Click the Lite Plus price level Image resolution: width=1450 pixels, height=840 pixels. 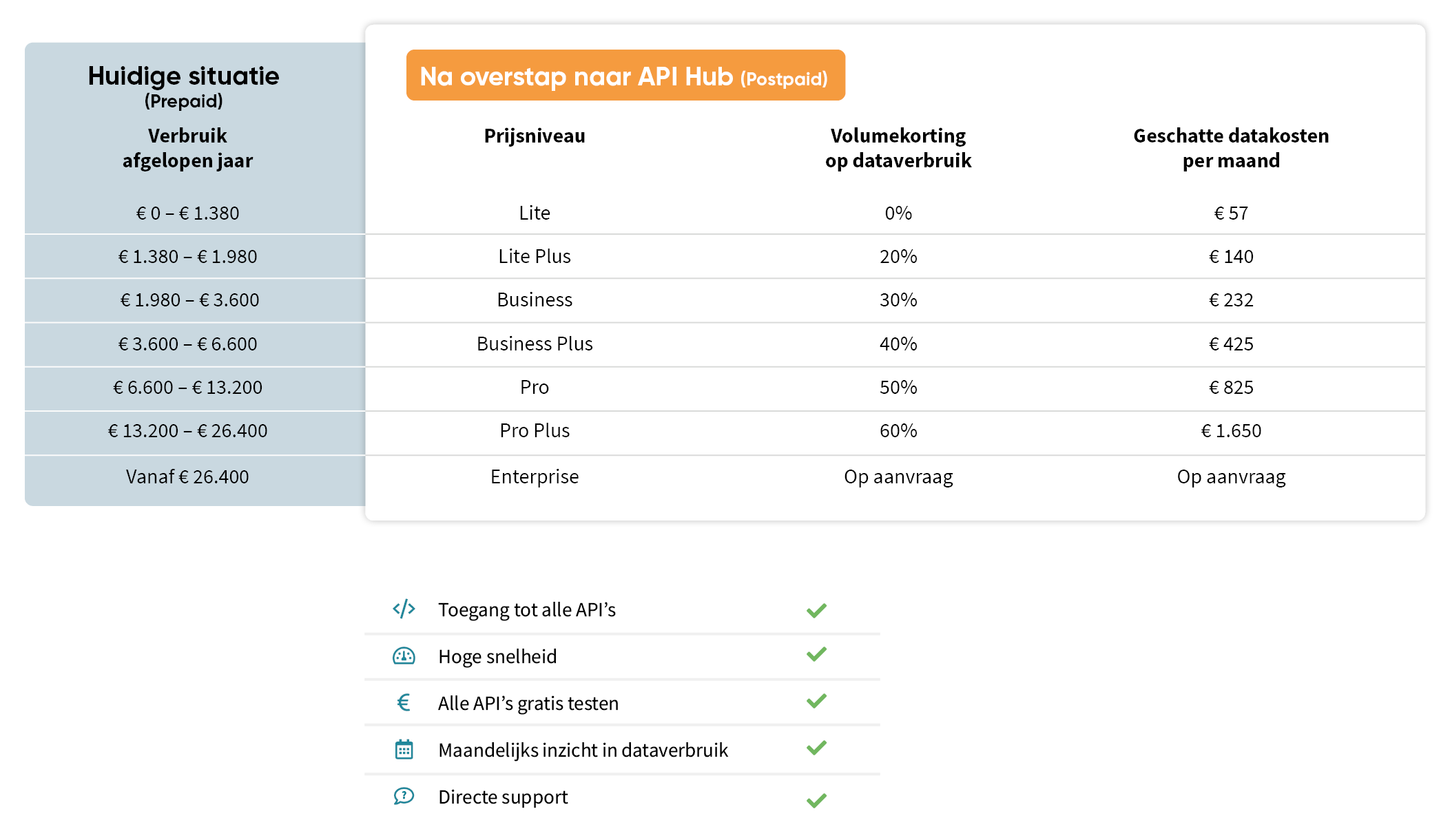point(535,256)
